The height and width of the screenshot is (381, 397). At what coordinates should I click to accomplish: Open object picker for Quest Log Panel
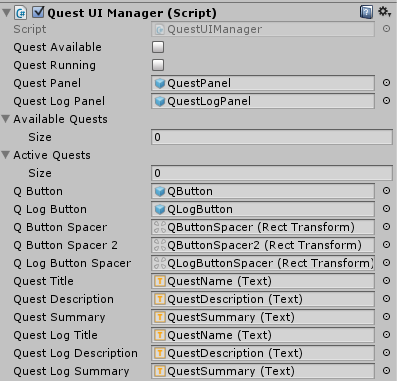[x=386, y=101]
